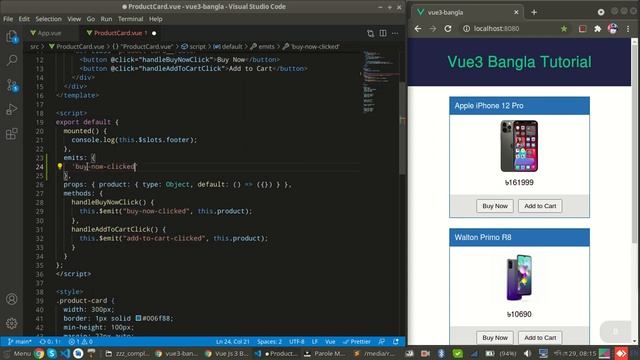The image size is (640, 360).
Task: Click the red extension icon in Chrome toolbar
Action: pos(582,29)
